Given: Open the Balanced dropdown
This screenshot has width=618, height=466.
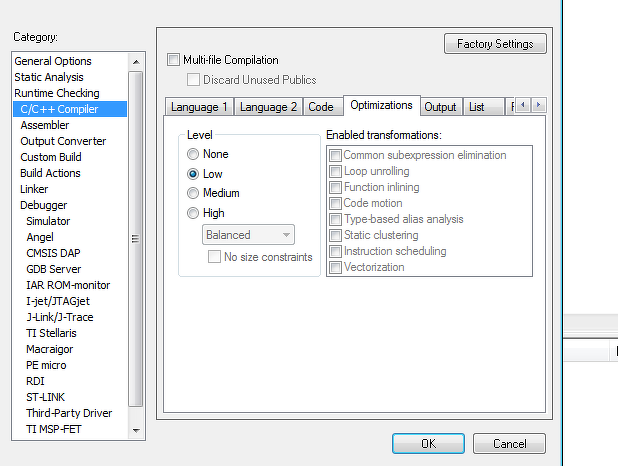Looking at the screenshot, I should 248,235.
